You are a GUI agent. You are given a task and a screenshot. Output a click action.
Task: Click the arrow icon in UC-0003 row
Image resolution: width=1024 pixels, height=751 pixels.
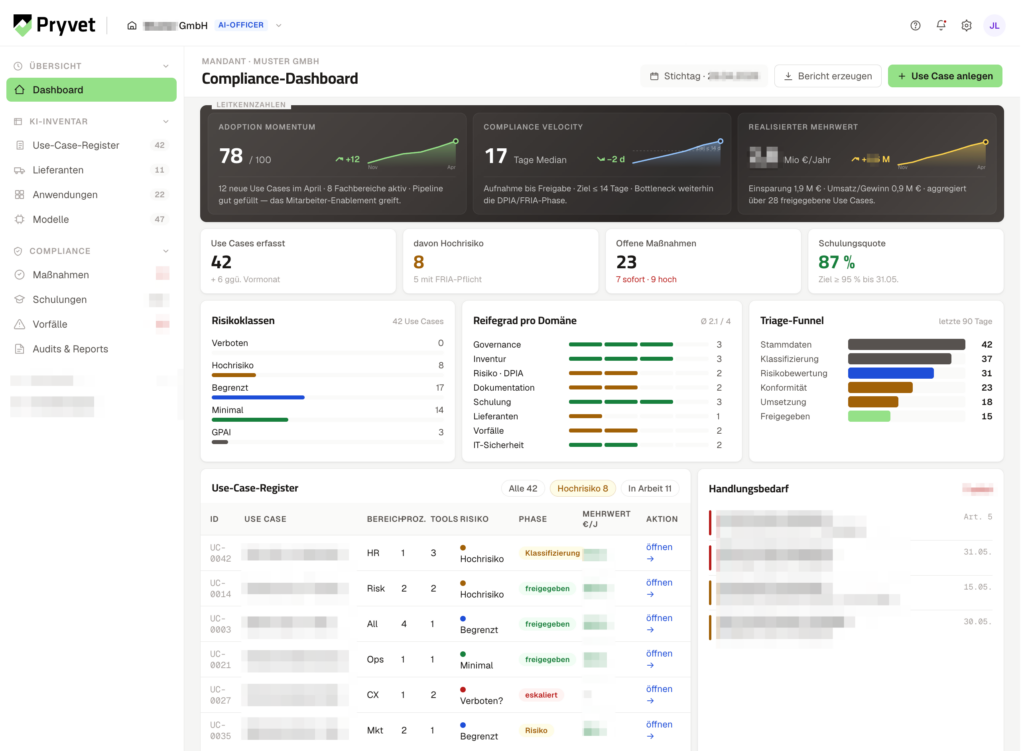pos(650,630)
